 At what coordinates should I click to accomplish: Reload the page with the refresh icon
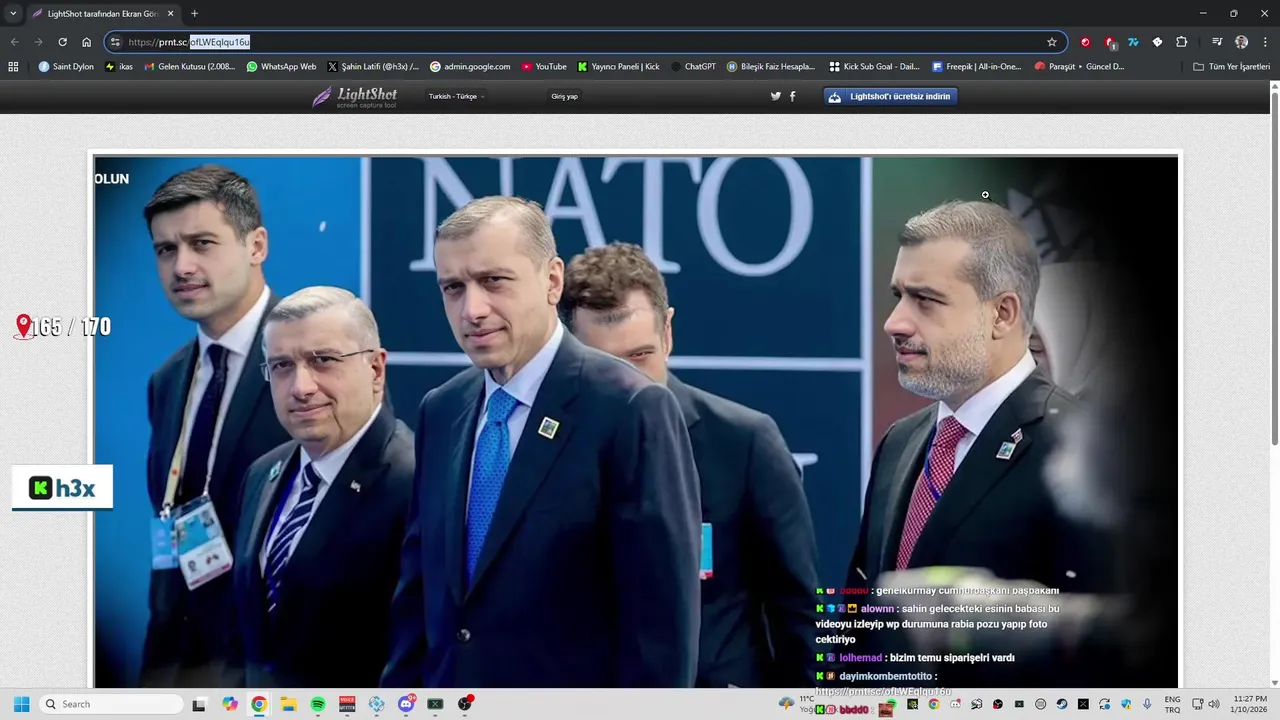pyautogui.click(x=62, y=42)
